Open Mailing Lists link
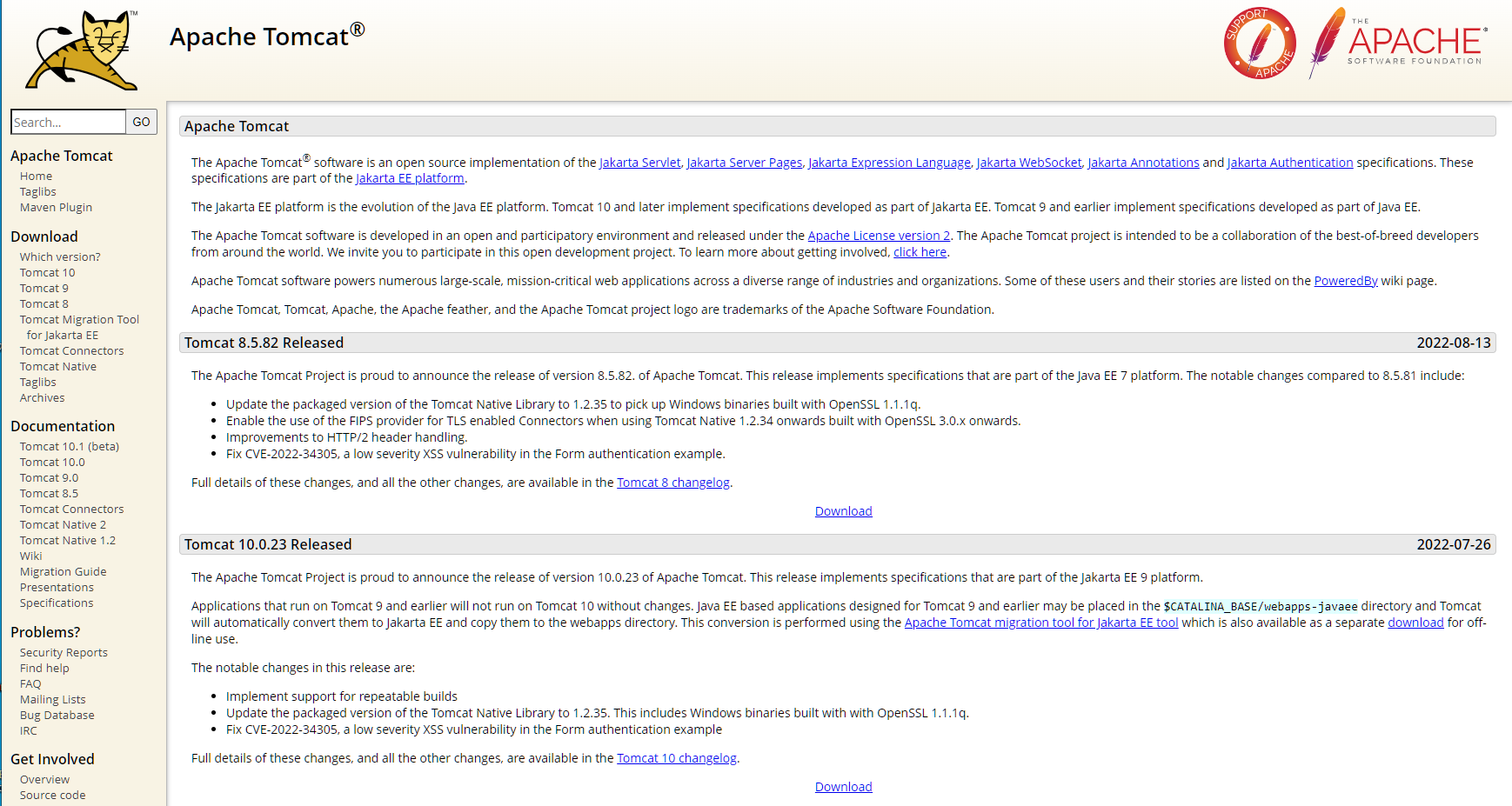Viewport: 1512px width, 806px height. (x=53, y=699)
